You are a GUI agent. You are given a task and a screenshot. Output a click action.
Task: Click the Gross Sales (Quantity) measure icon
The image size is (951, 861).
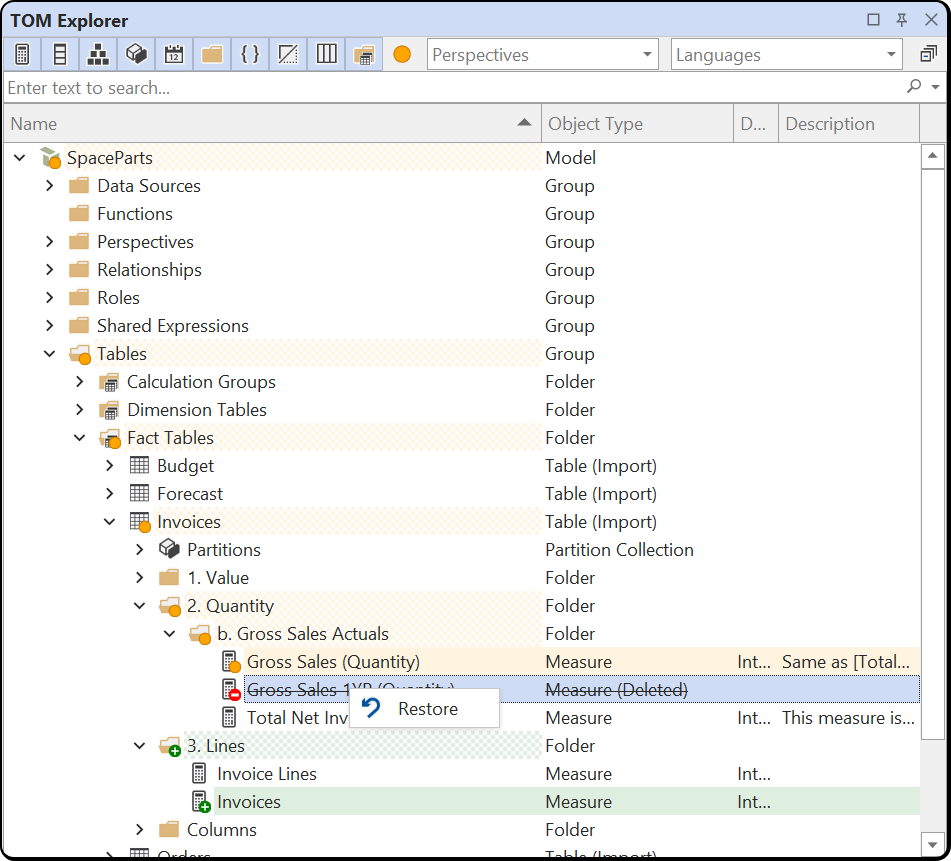[230, 662]
